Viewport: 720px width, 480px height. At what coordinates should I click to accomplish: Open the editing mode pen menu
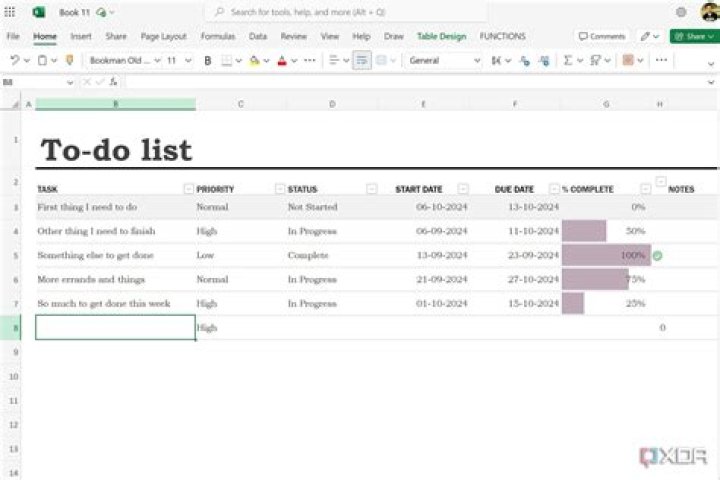point(649,36)
